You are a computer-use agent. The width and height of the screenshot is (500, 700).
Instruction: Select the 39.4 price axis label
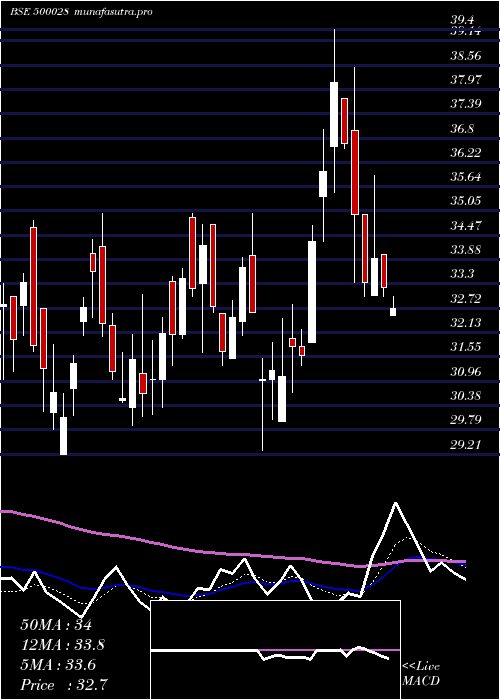[461, 19]
